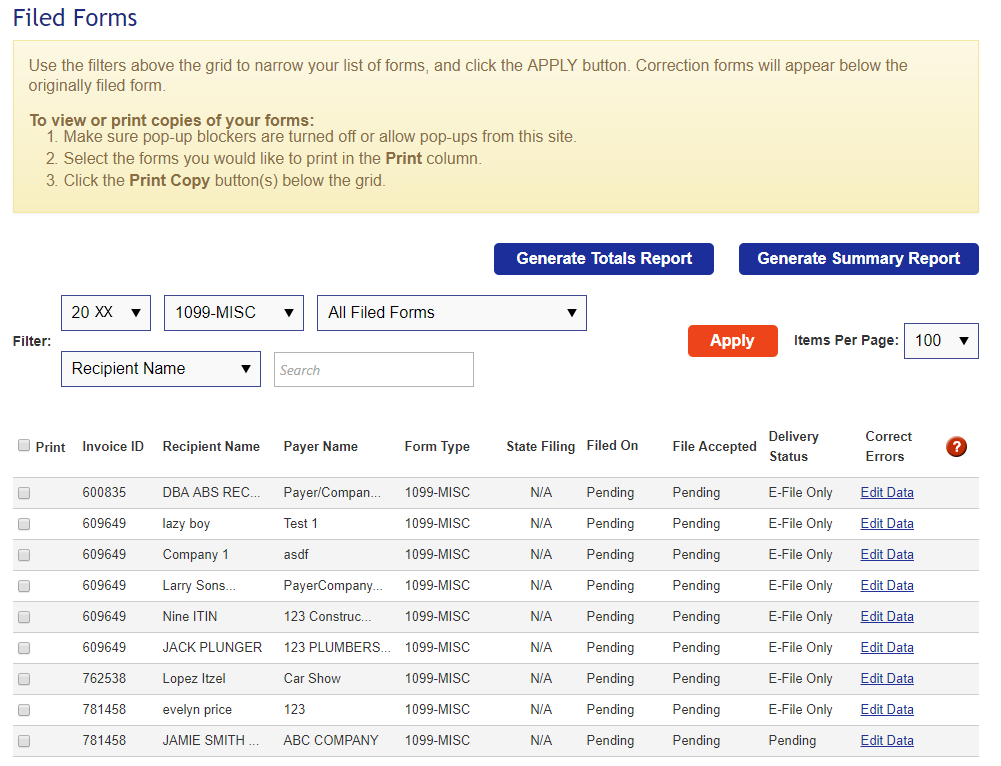Click the orange Apply button
1001x766 pixels.
pyautogui.click(x=733, y=341)
